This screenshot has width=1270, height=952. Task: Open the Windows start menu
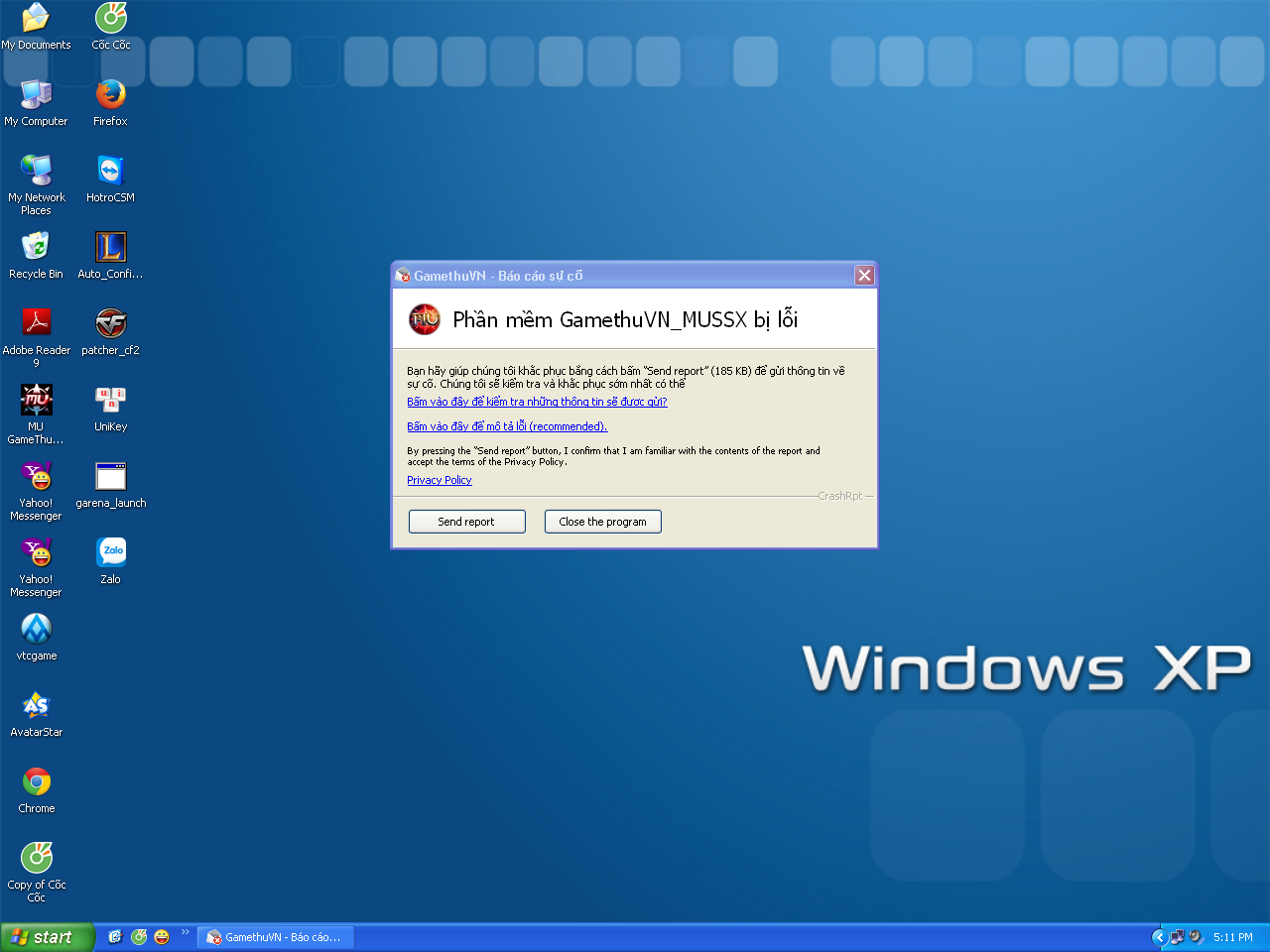click(x=47, y=937)
